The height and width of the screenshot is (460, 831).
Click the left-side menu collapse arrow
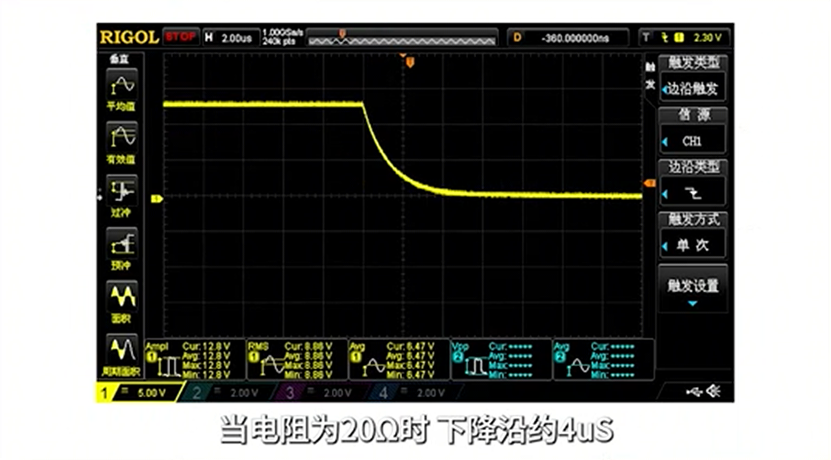pos(100,196)
